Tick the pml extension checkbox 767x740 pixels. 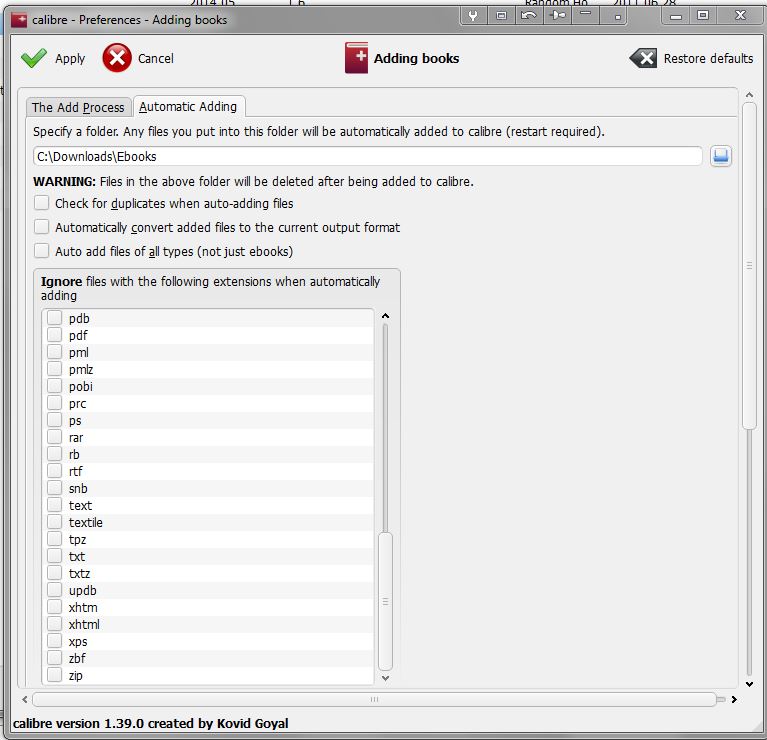pos(54,352)
